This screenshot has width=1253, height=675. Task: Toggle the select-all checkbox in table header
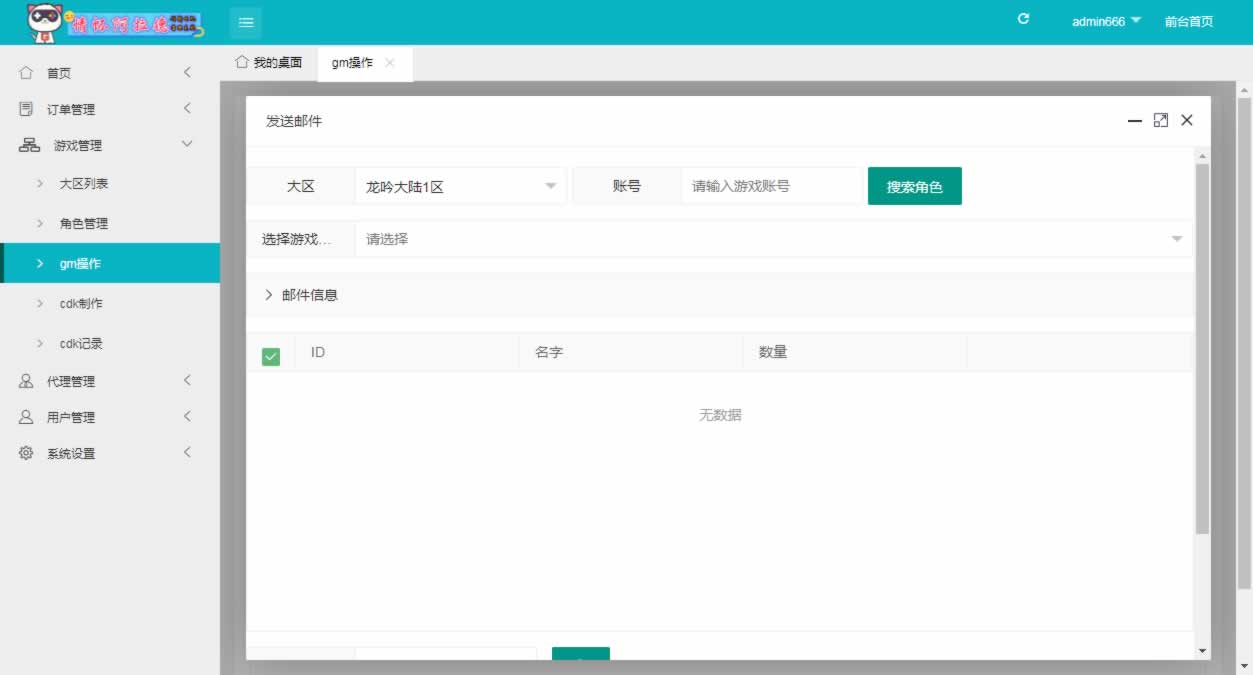pyautogui.click(x=271, y=356)
